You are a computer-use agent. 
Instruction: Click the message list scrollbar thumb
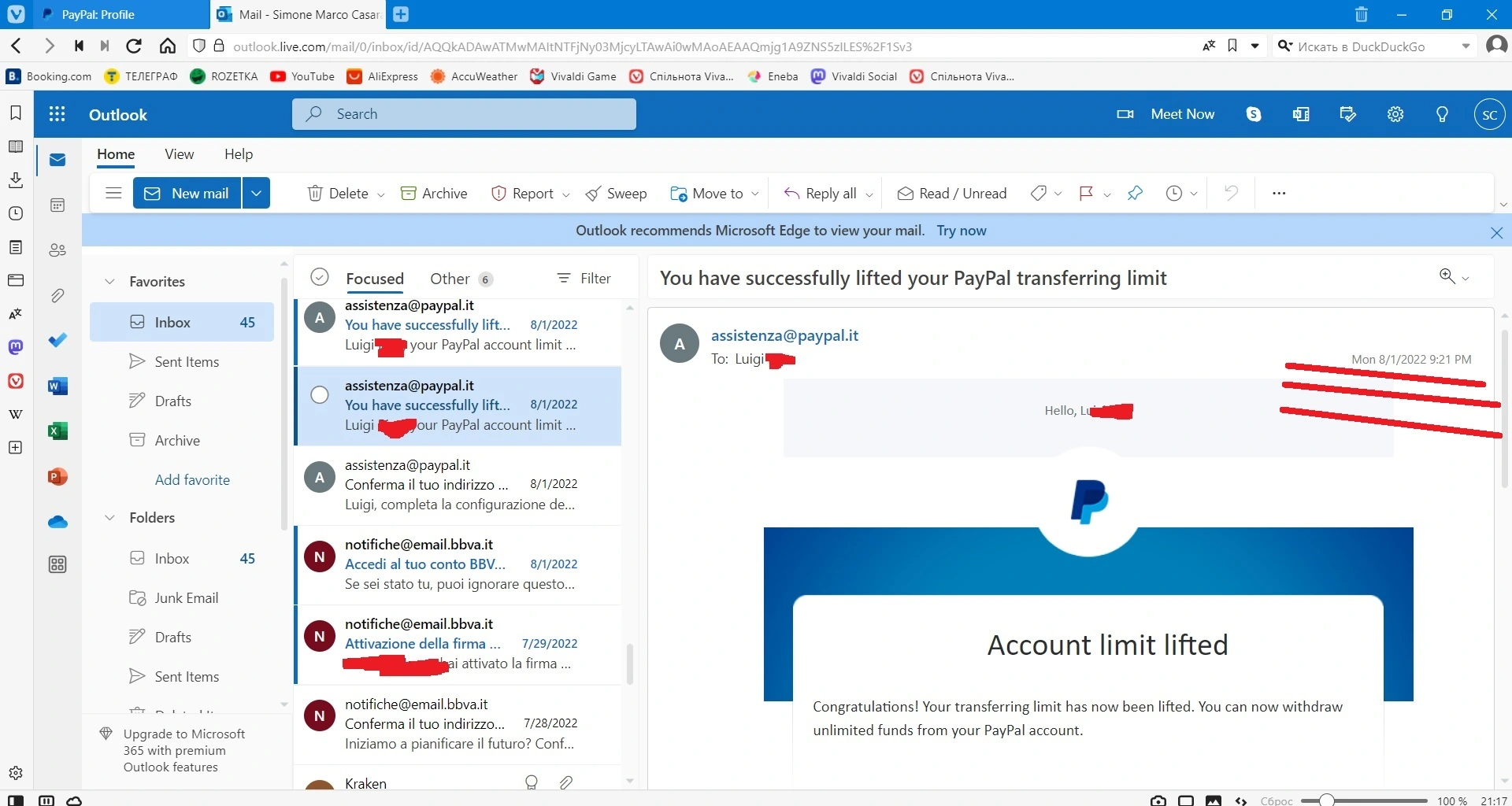pos(629,664)
